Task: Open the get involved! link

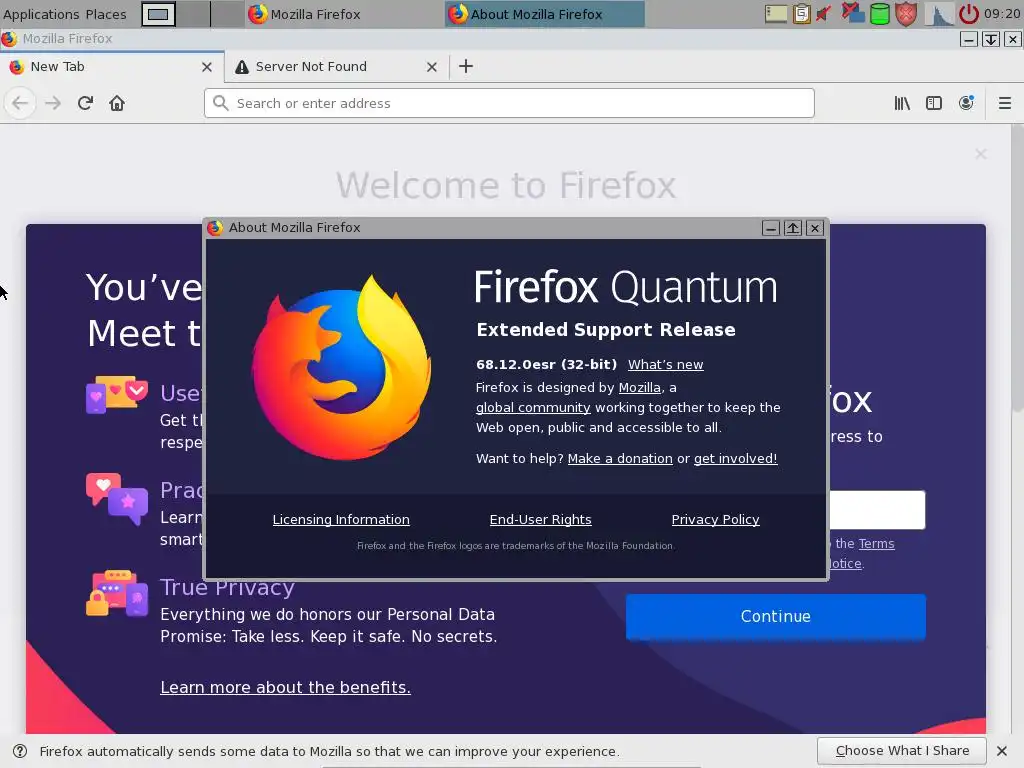Action: tap(735, 458)
